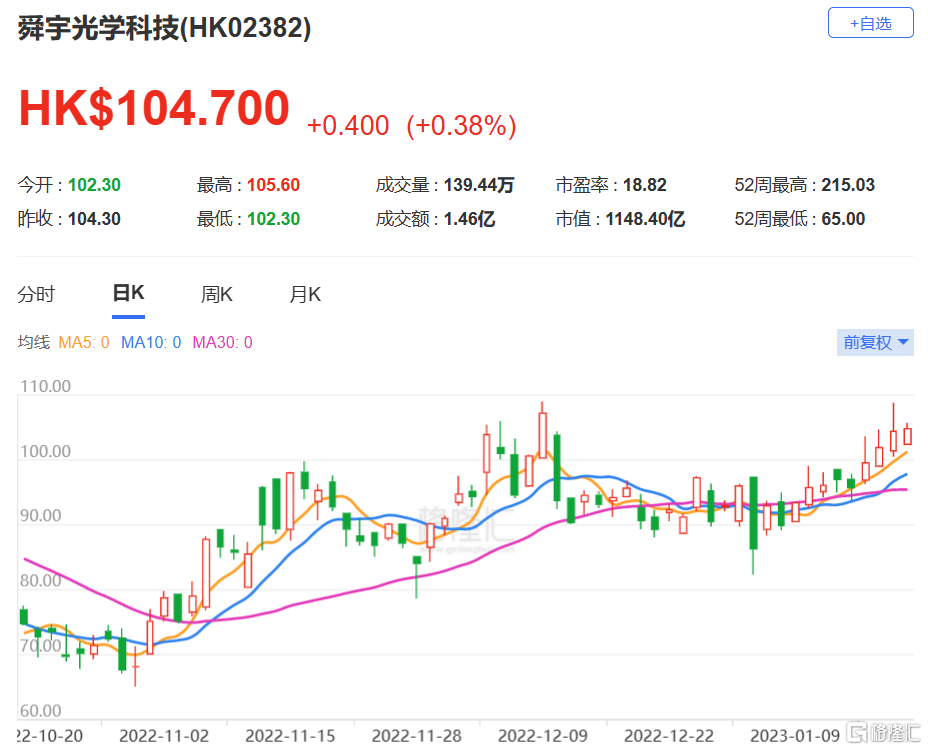
Task: Click the HK$104.700 current price
Action: click(154, 108)
